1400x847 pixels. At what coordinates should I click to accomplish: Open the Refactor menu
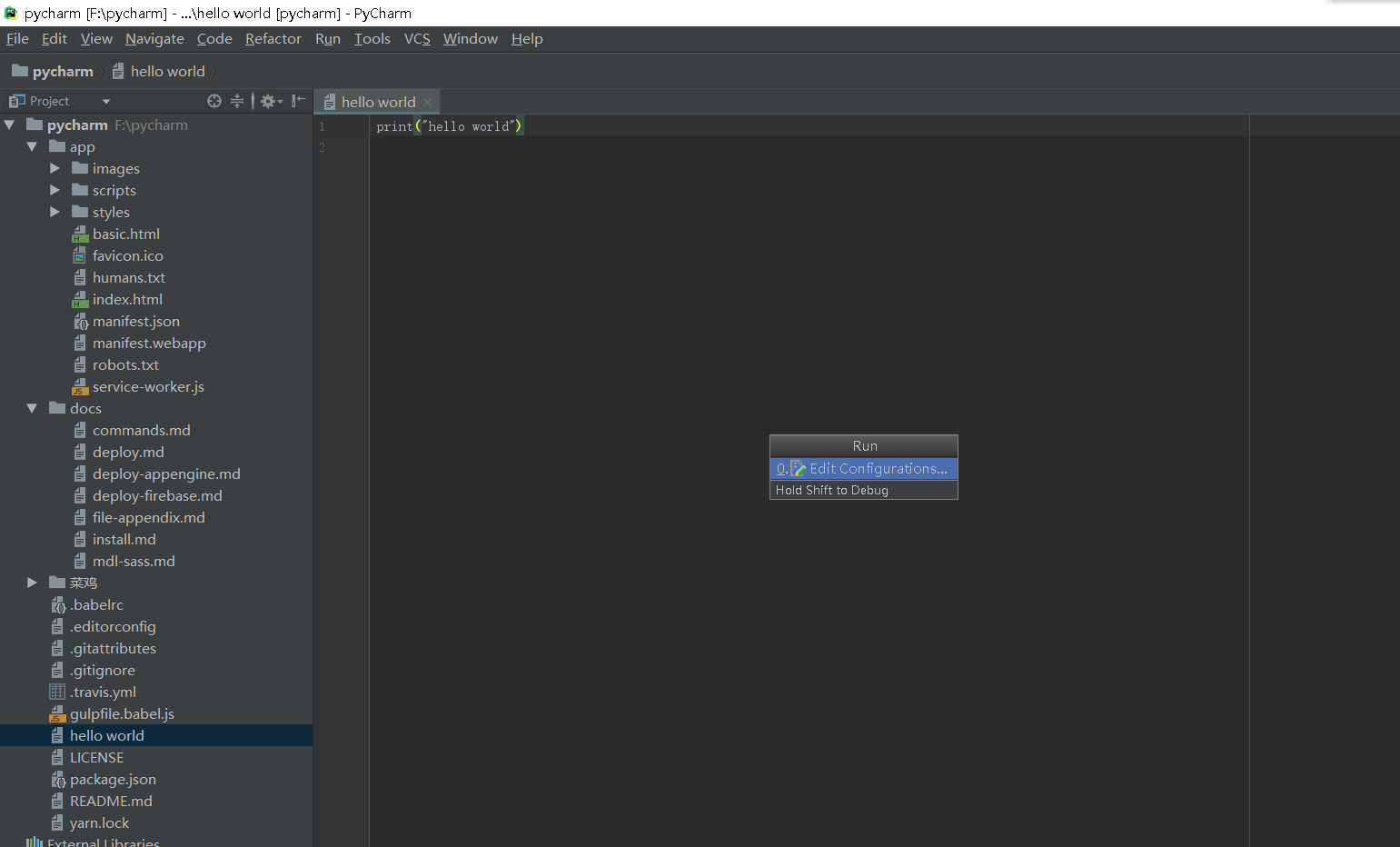click(273, 39)
